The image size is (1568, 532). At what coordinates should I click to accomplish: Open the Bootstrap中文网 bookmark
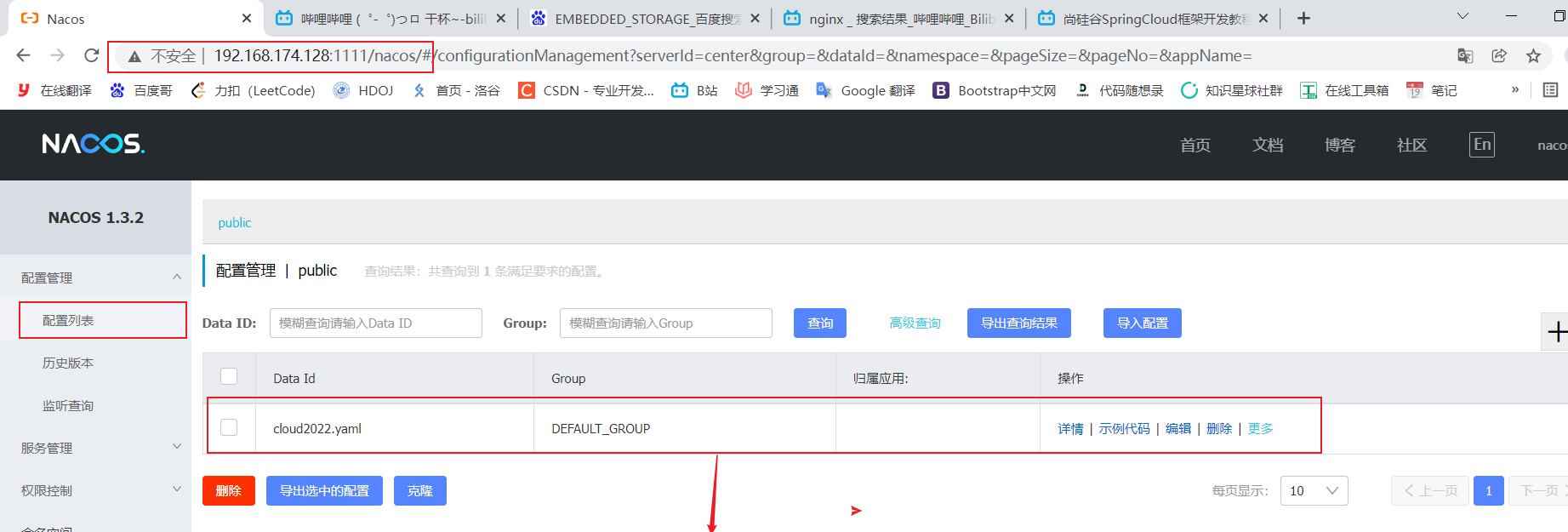[x=995, y=90]
